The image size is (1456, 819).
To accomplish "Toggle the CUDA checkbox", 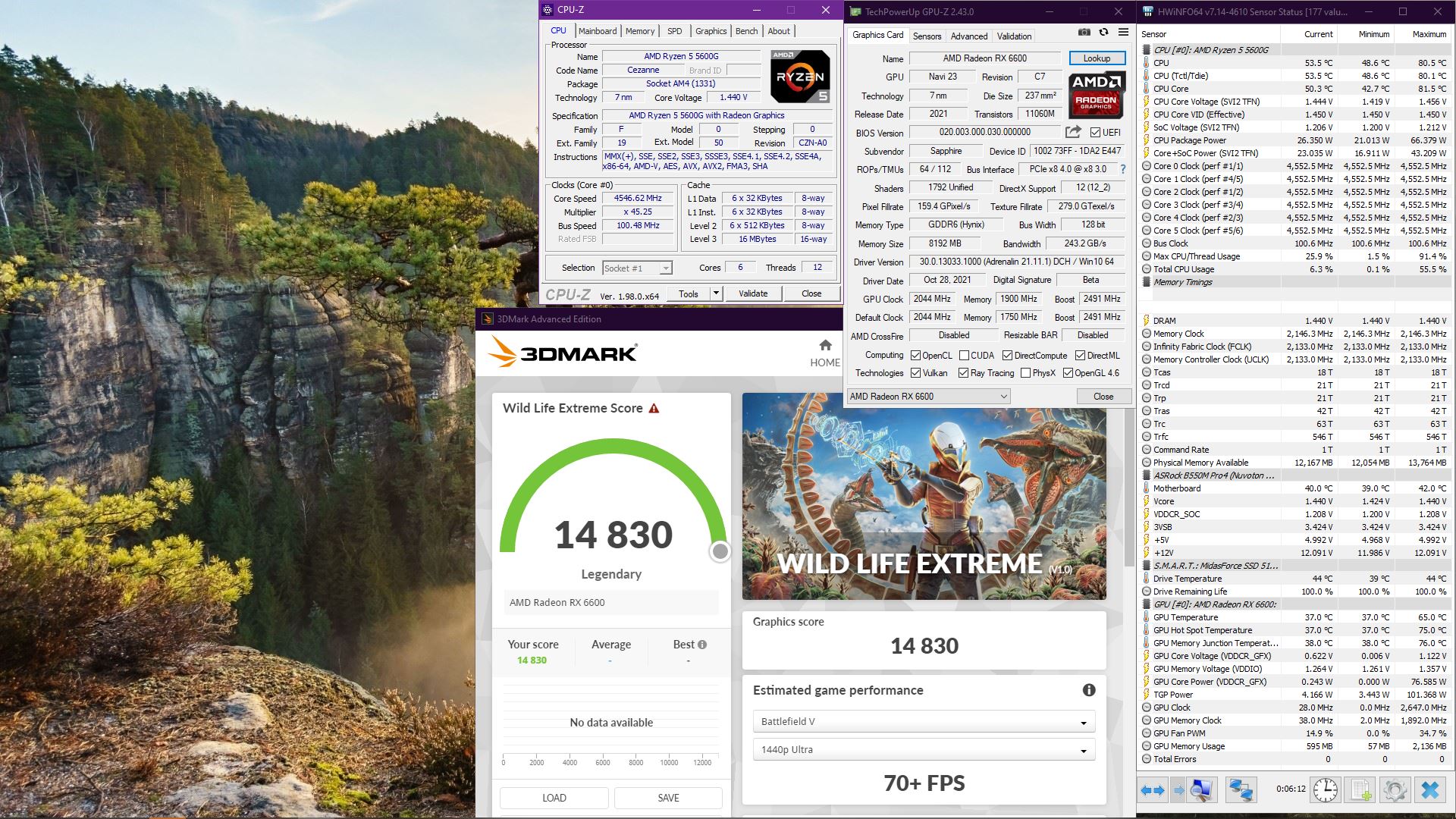I will (x=964, y=356).
